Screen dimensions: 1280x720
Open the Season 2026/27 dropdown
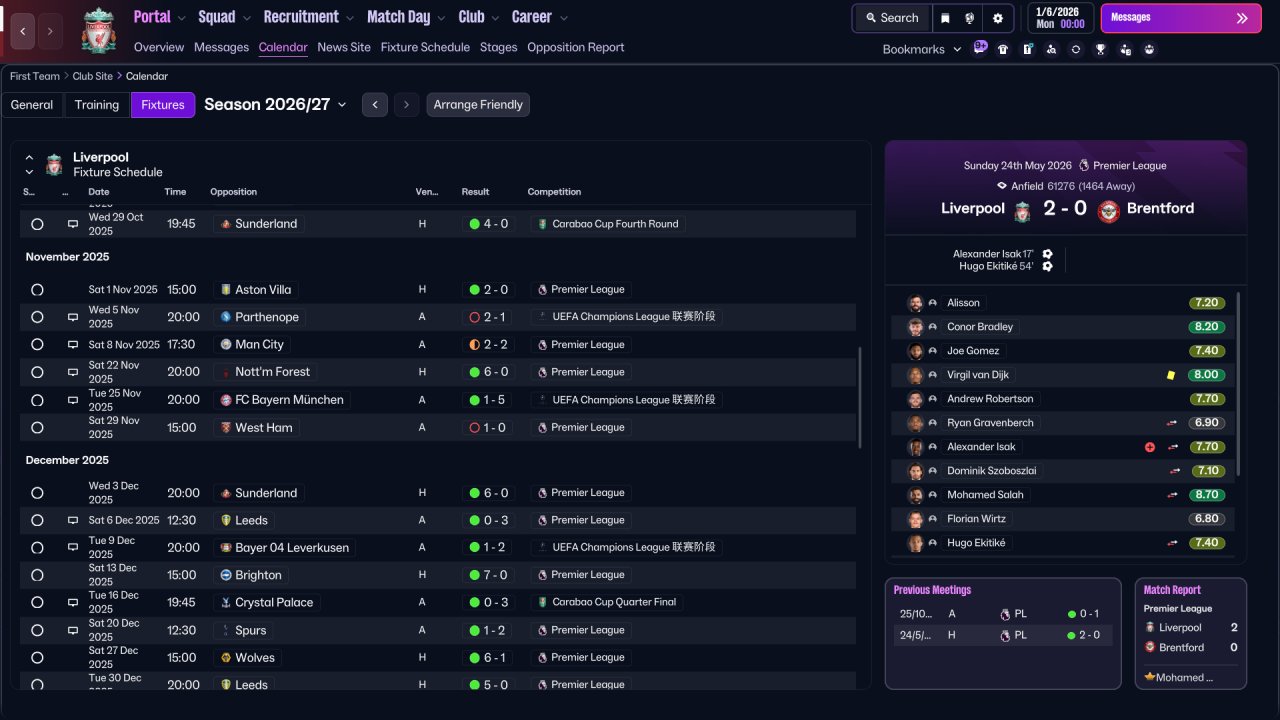coord(275,105)
